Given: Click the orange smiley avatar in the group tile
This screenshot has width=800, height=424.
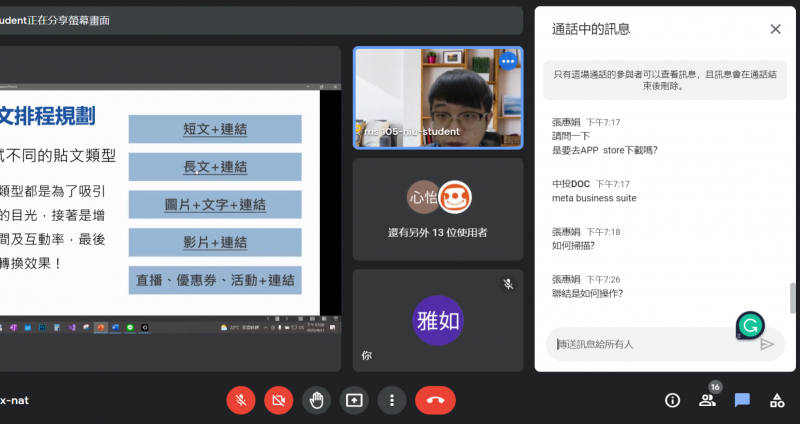Looking at the screenshot, I should point(455,197).
